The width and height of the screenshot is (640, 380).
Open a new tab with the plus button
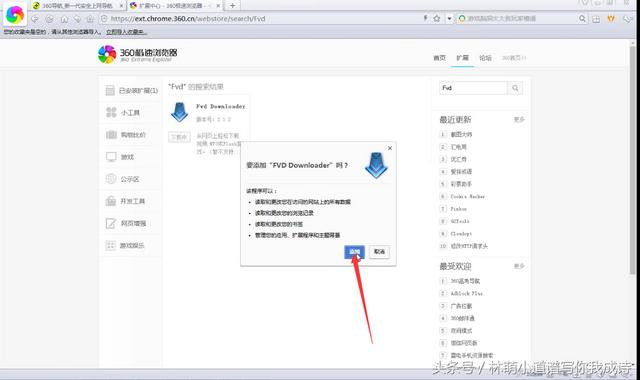pos(232,6)
